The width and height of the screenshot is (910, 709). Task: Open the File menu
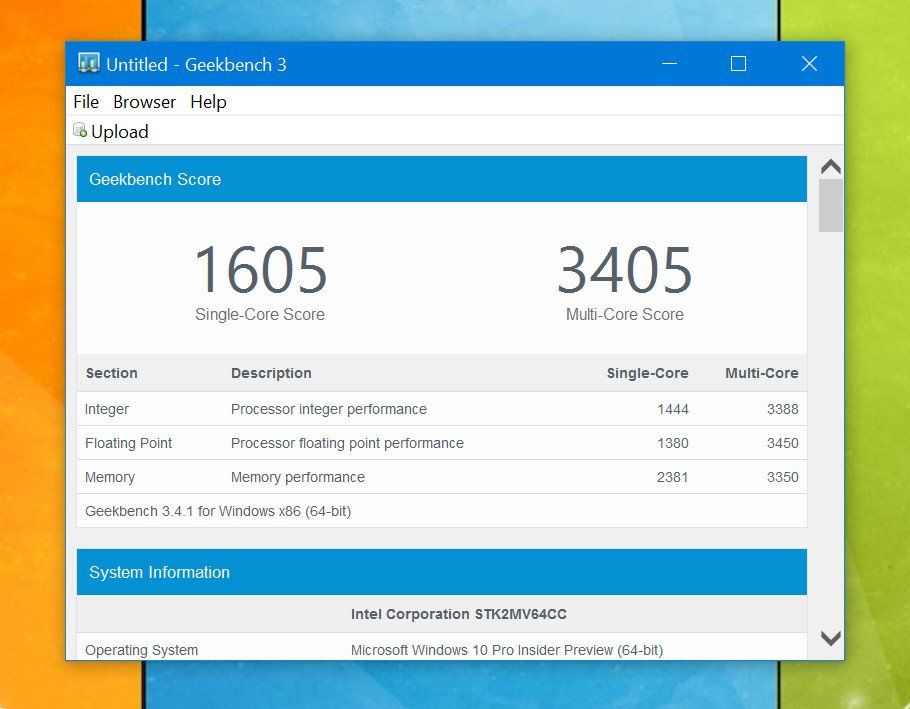tap(86, 102)
